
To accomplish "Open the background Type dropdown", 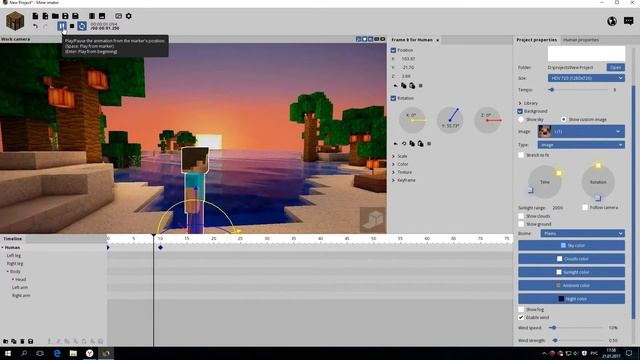I will 581,145.
